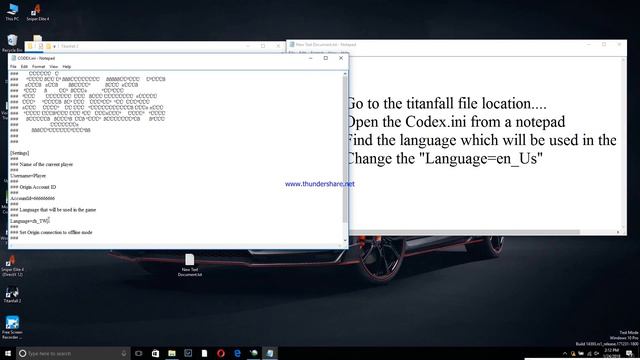Click scroll-down arrow in CODEX.ini Notepad
Screen dimensions: 640x360
345,240
